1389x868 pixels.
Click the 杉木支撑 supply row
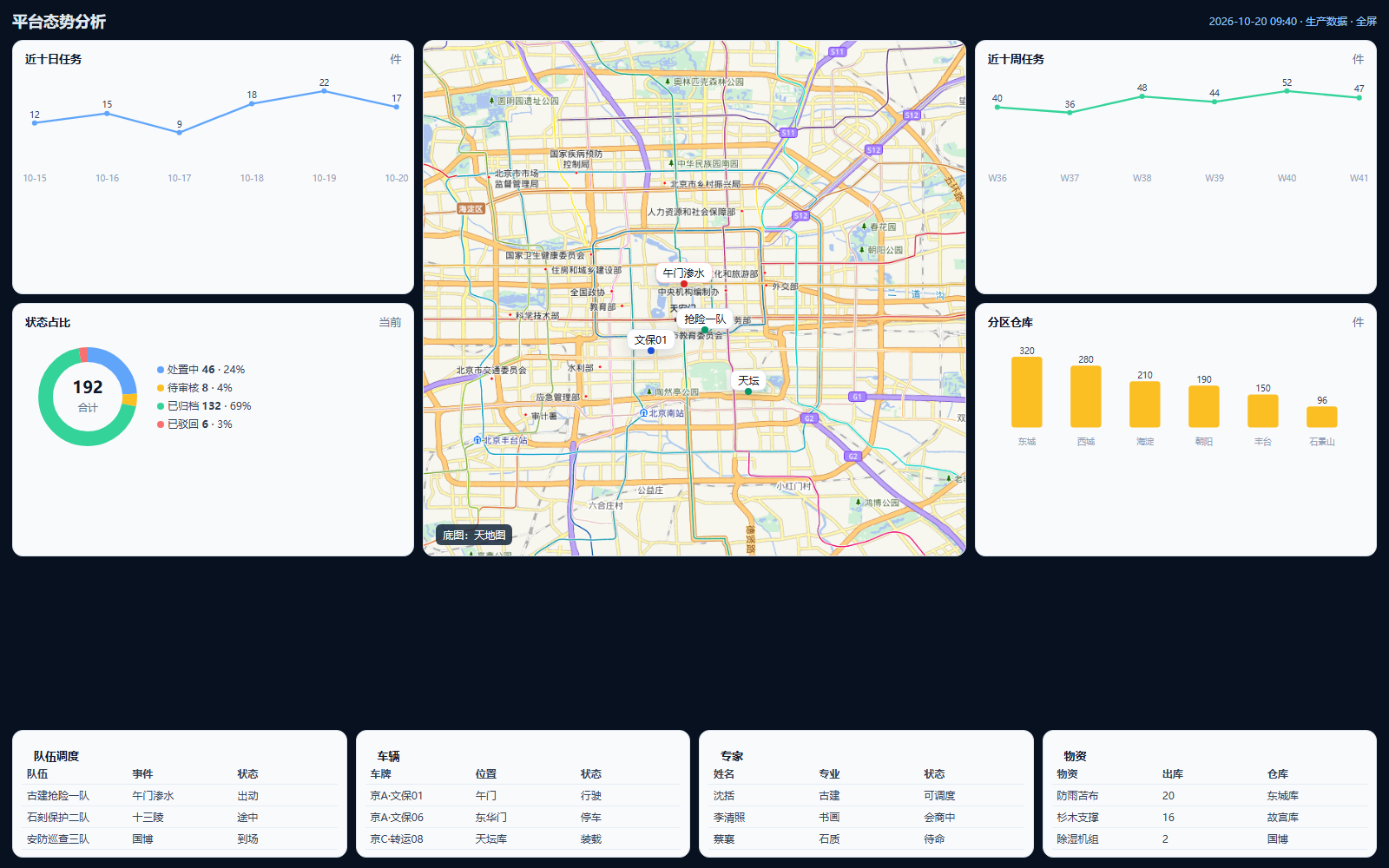tap(1210, 818)
